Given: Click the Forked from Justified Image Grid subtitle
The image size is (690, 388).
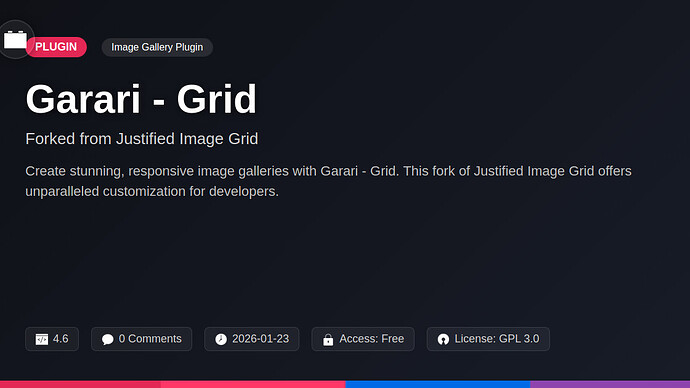Looking at the screenshot, I should pyautogui.click(x=142, y=139).
